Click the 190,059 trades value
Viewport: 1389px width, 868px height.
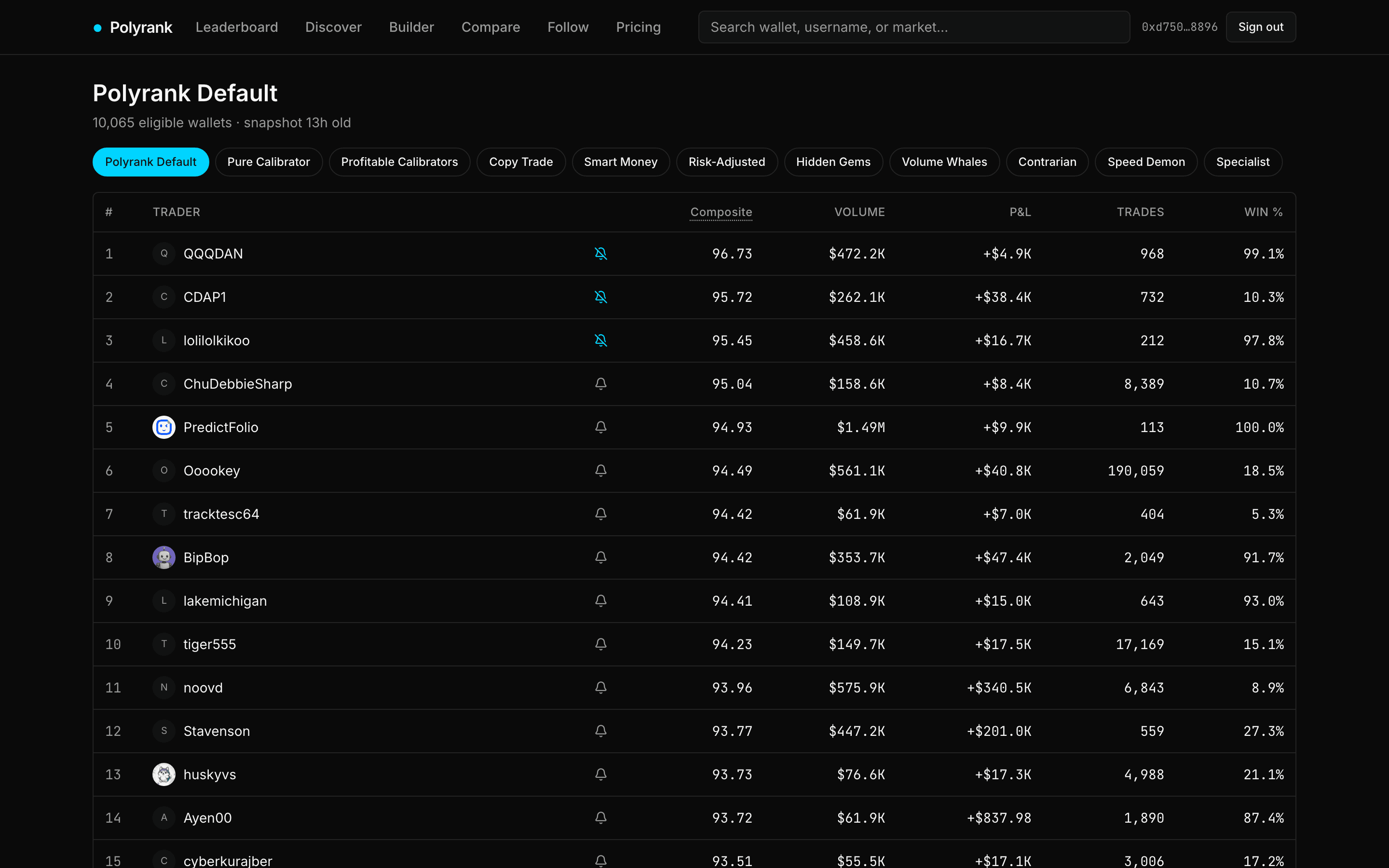coord(1136,471)
